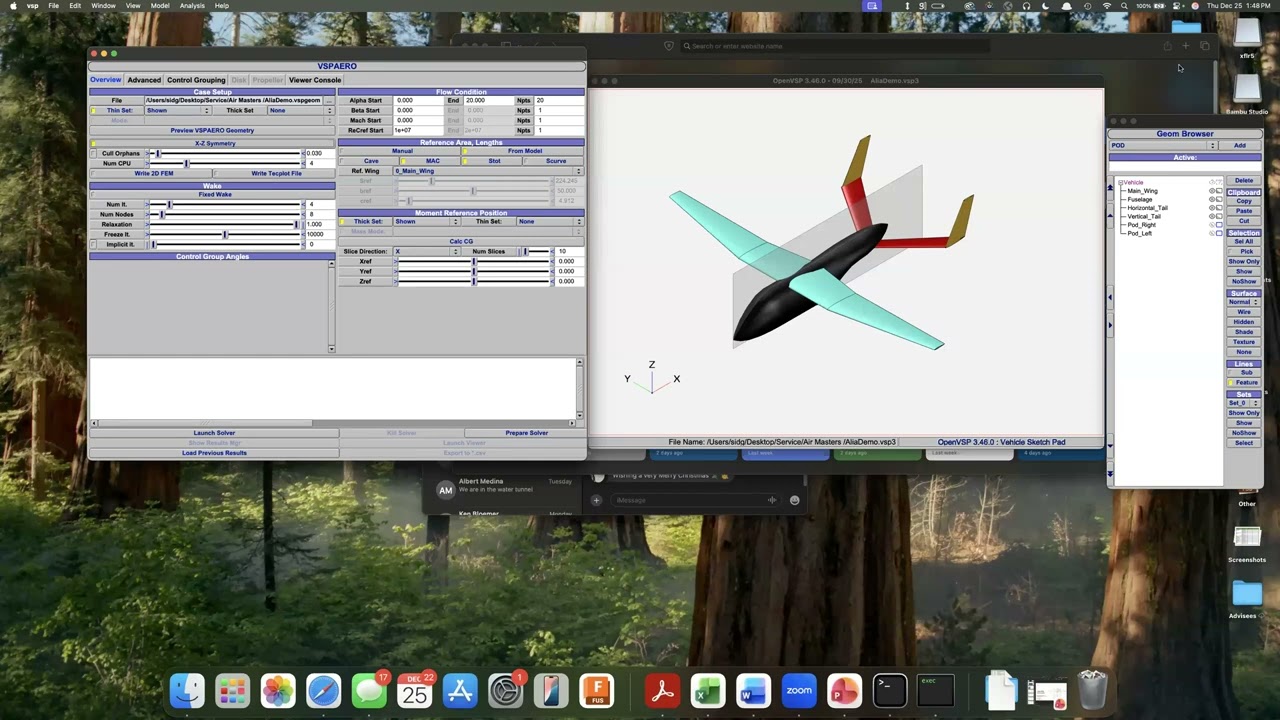Collapse the Vehicle tree node
Image resolution: width=1280 pixels, height=720 pixels.
[x=1120, y=182]
